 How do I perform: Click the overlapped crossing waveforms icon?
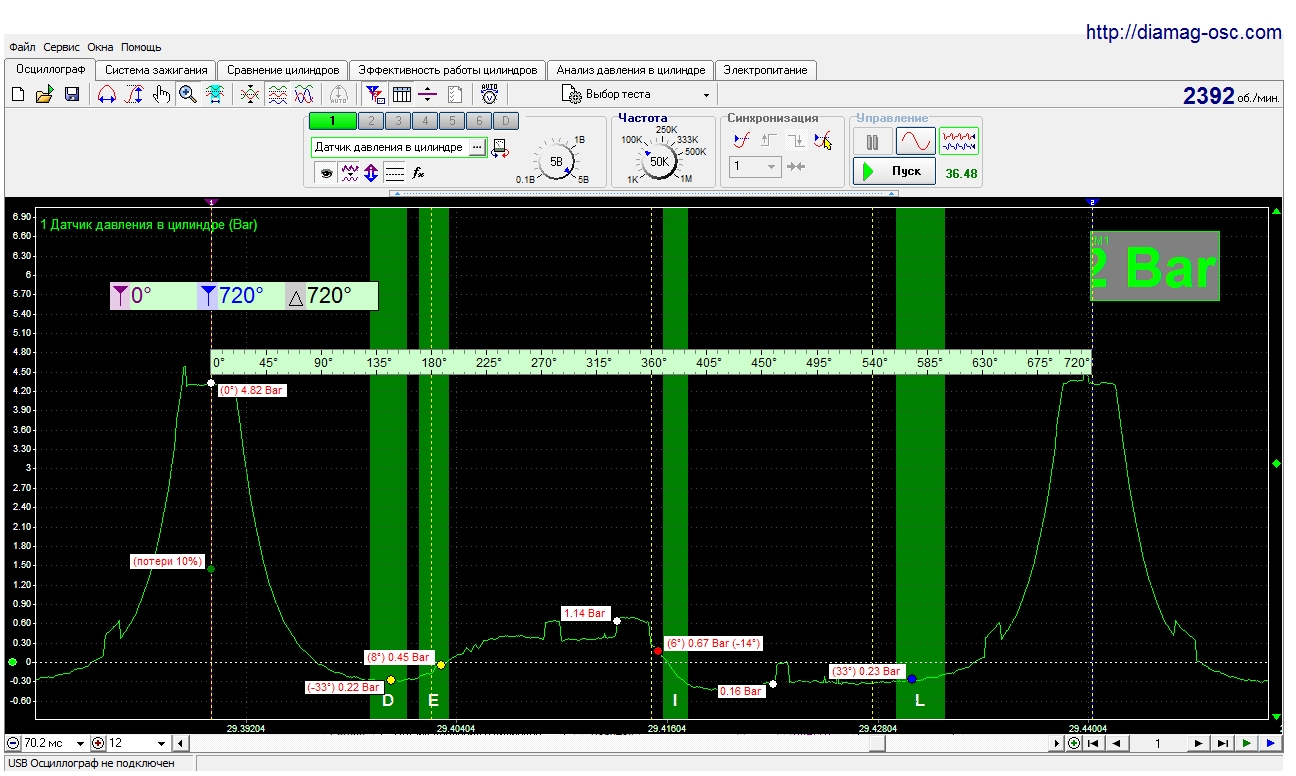pyautogui.click(x=250, y=94)
